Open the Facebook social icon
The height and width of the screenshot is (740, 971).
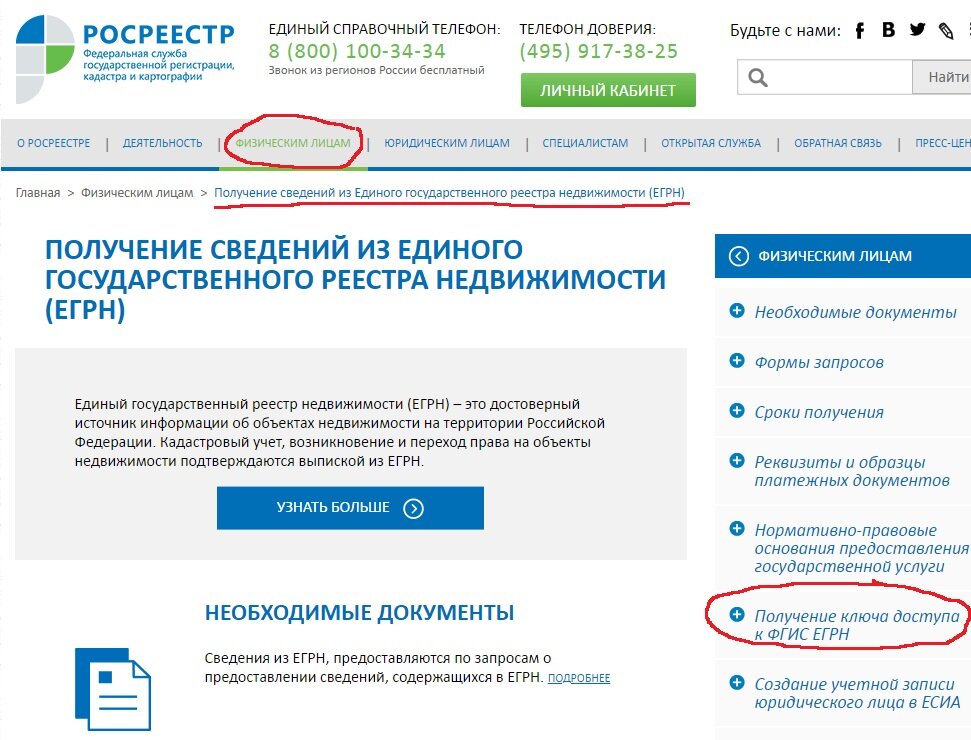[x=860, y=30]
